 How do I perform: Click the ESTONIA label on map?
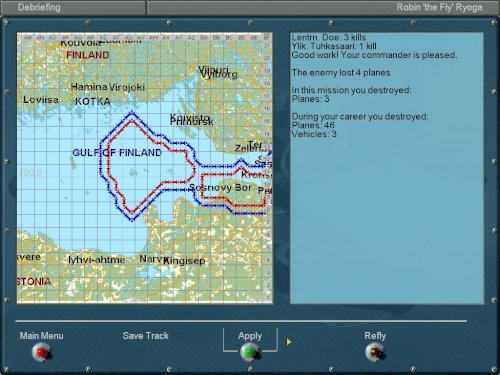[x=34, y=281]
